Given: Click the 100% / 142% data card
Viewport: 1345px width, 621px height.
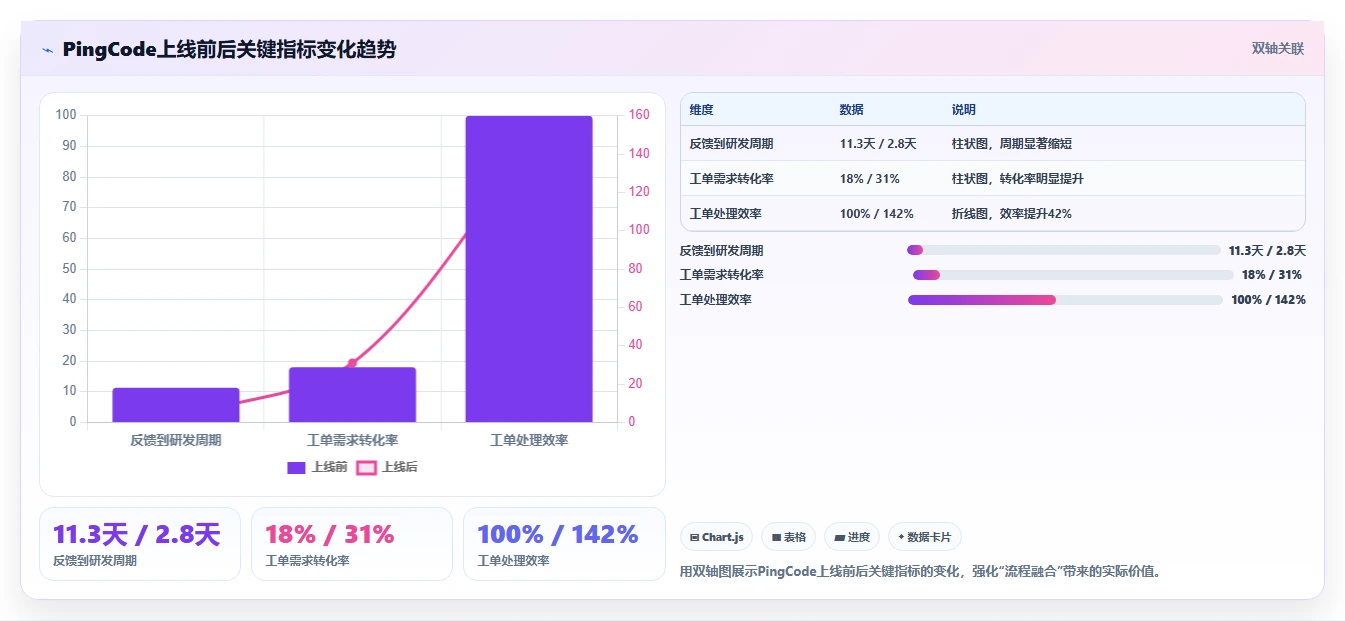Looking at the screenshot, I should pyautogui.click(x=564, y=544).
